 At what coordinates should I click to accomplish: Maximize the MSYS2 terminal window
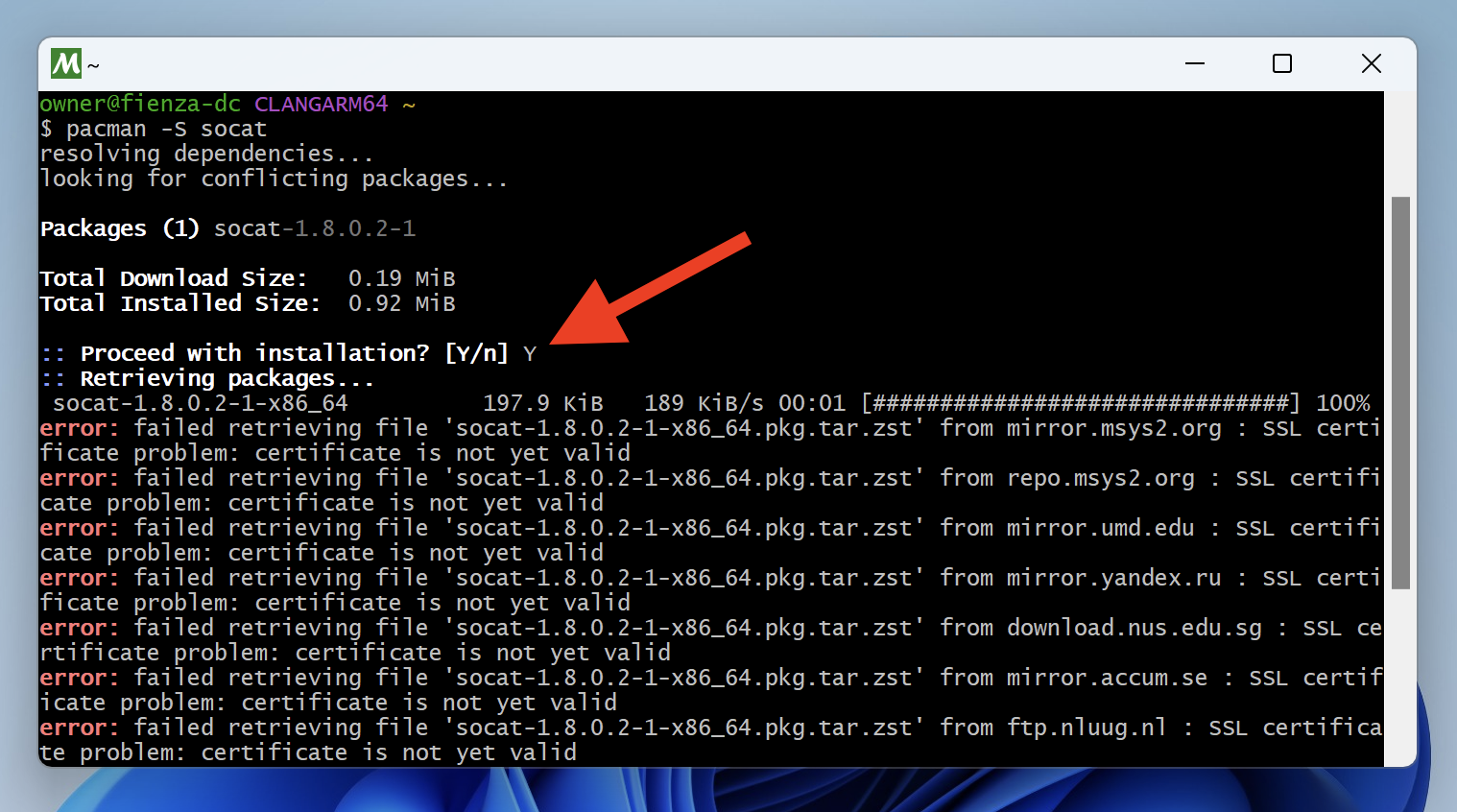click(x=1282, y=64)
